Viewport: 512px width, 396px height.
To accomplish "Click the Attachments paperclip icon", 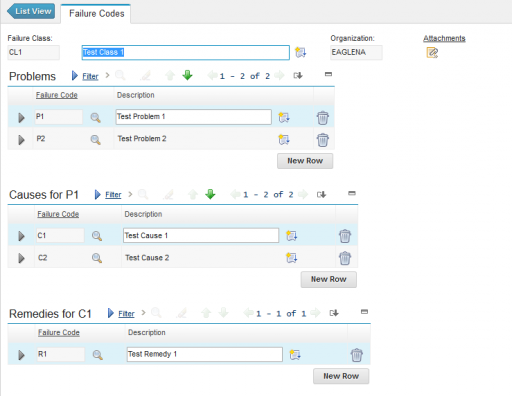I will [x=432, y=52].
